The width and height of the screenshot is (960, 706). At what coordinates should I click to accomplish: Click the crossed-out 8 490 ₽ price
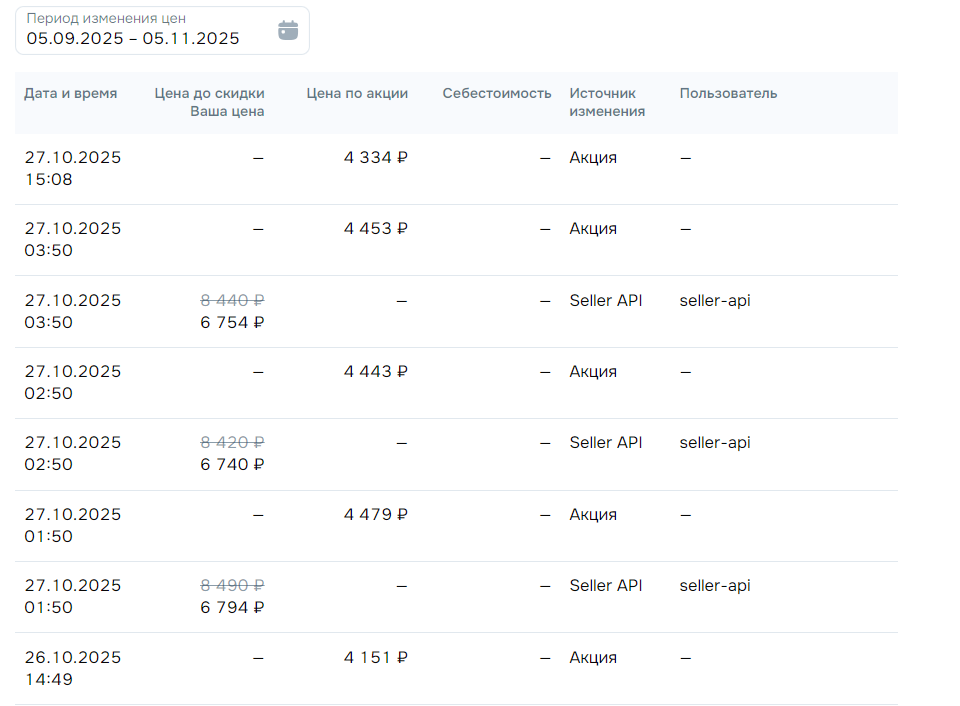pos(232,586)
